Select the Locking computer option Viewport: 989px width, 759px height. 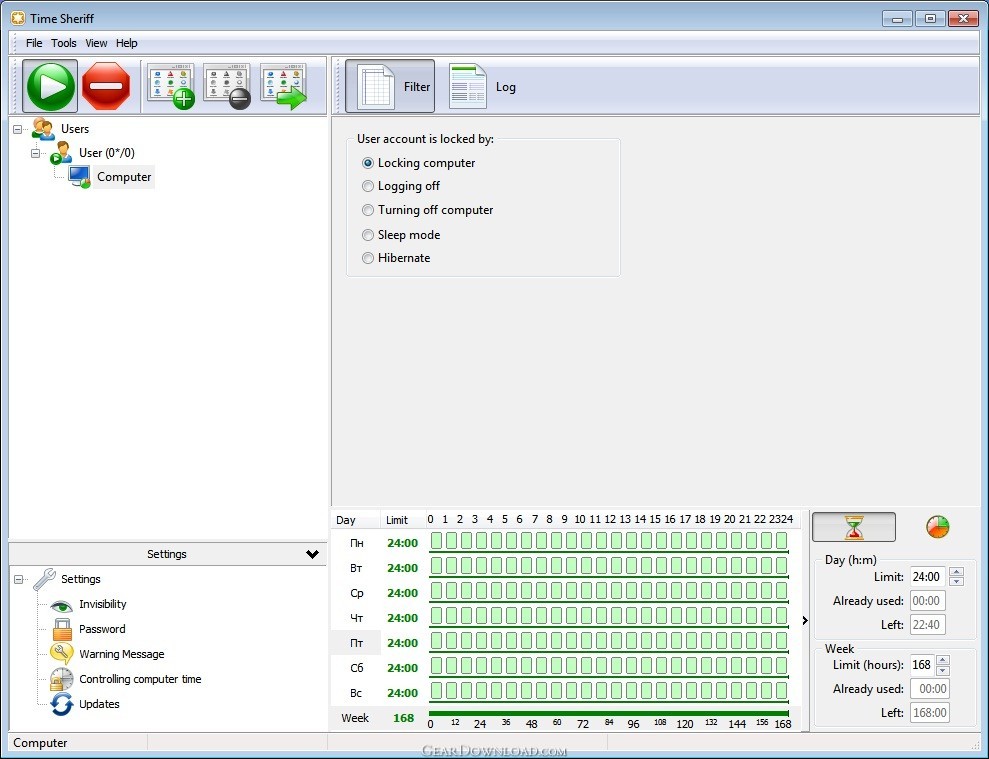419,163
